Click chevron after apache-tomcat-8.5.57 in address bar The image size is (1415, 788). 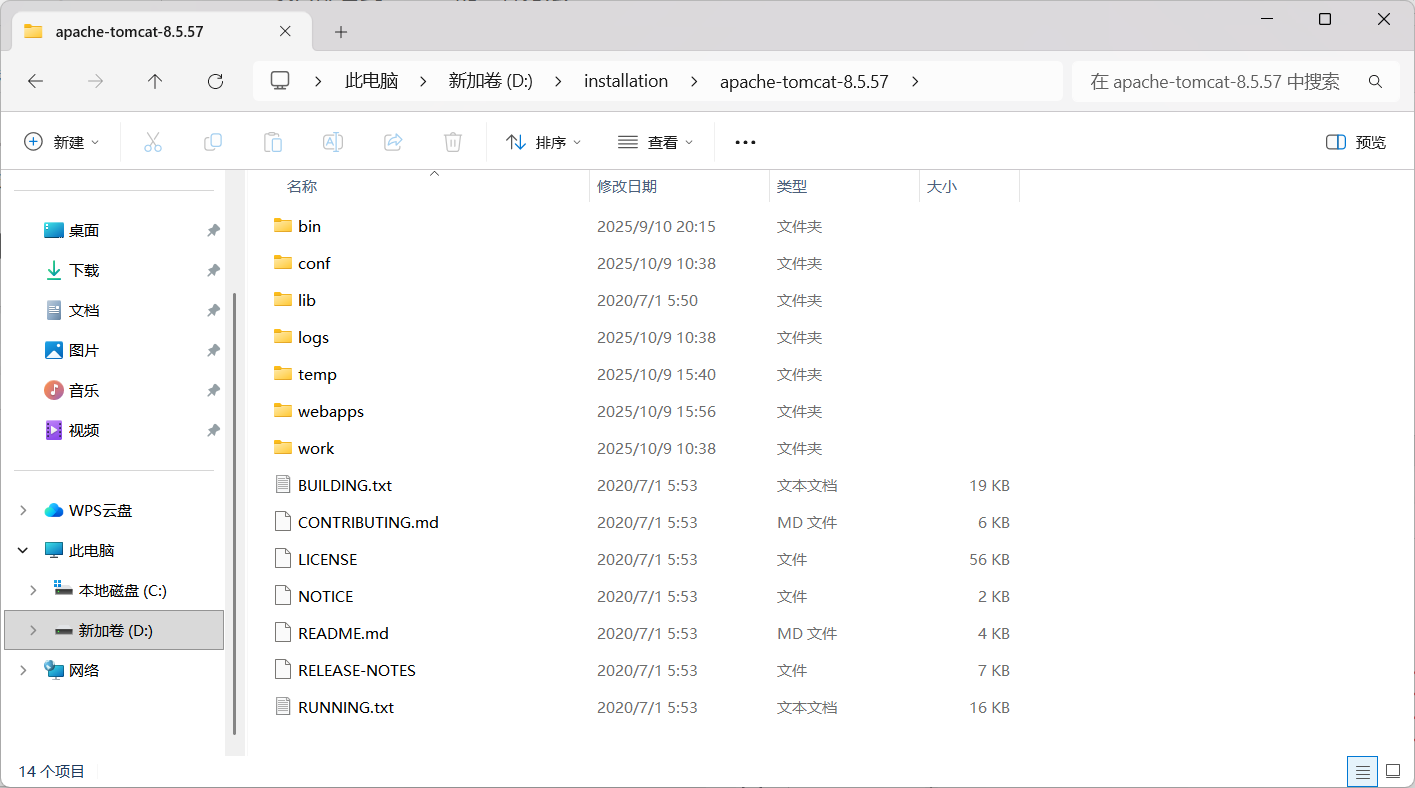pyautogui.click(x=915, y=81)
